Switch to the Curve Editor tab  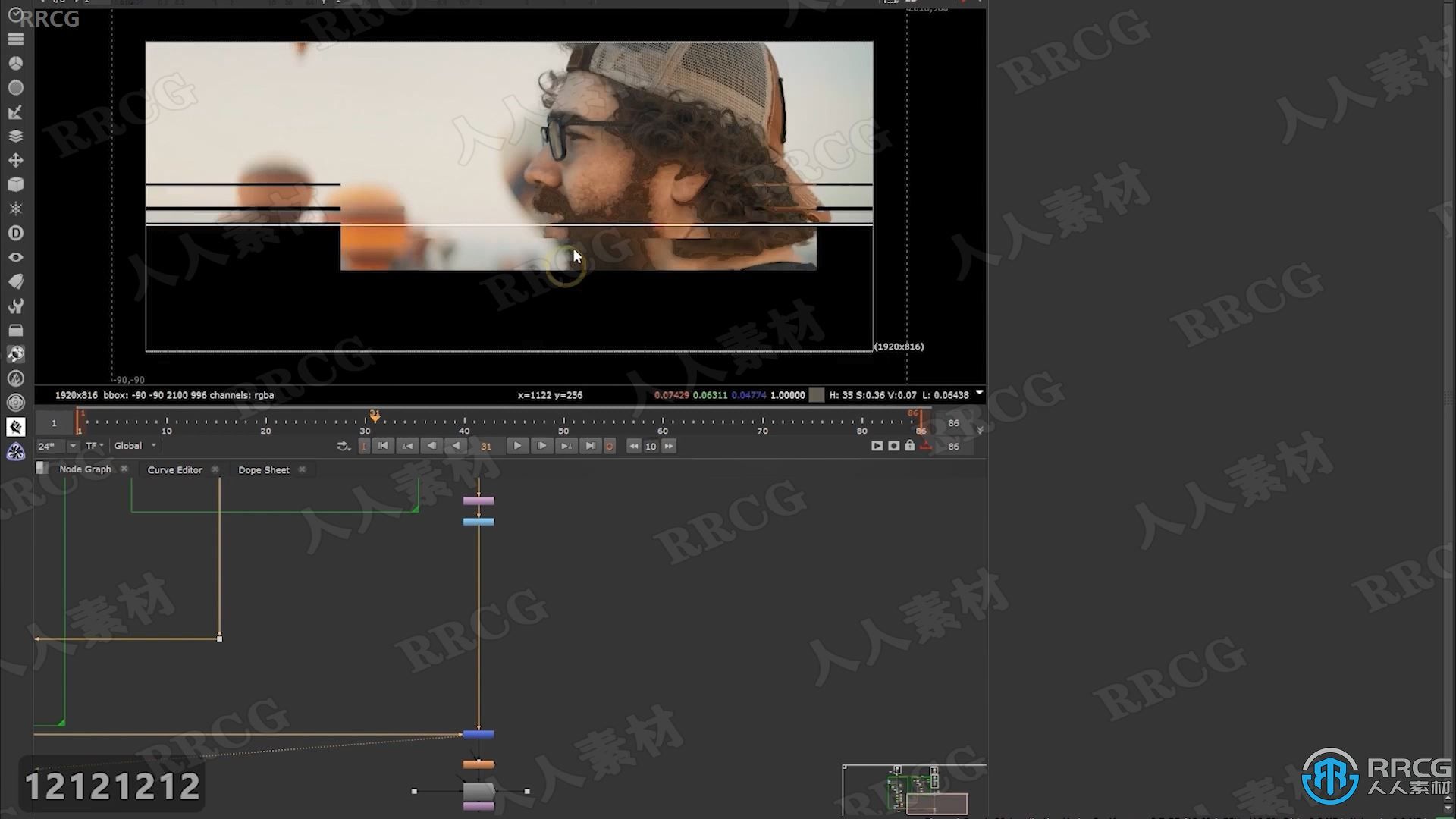[174, 470]
